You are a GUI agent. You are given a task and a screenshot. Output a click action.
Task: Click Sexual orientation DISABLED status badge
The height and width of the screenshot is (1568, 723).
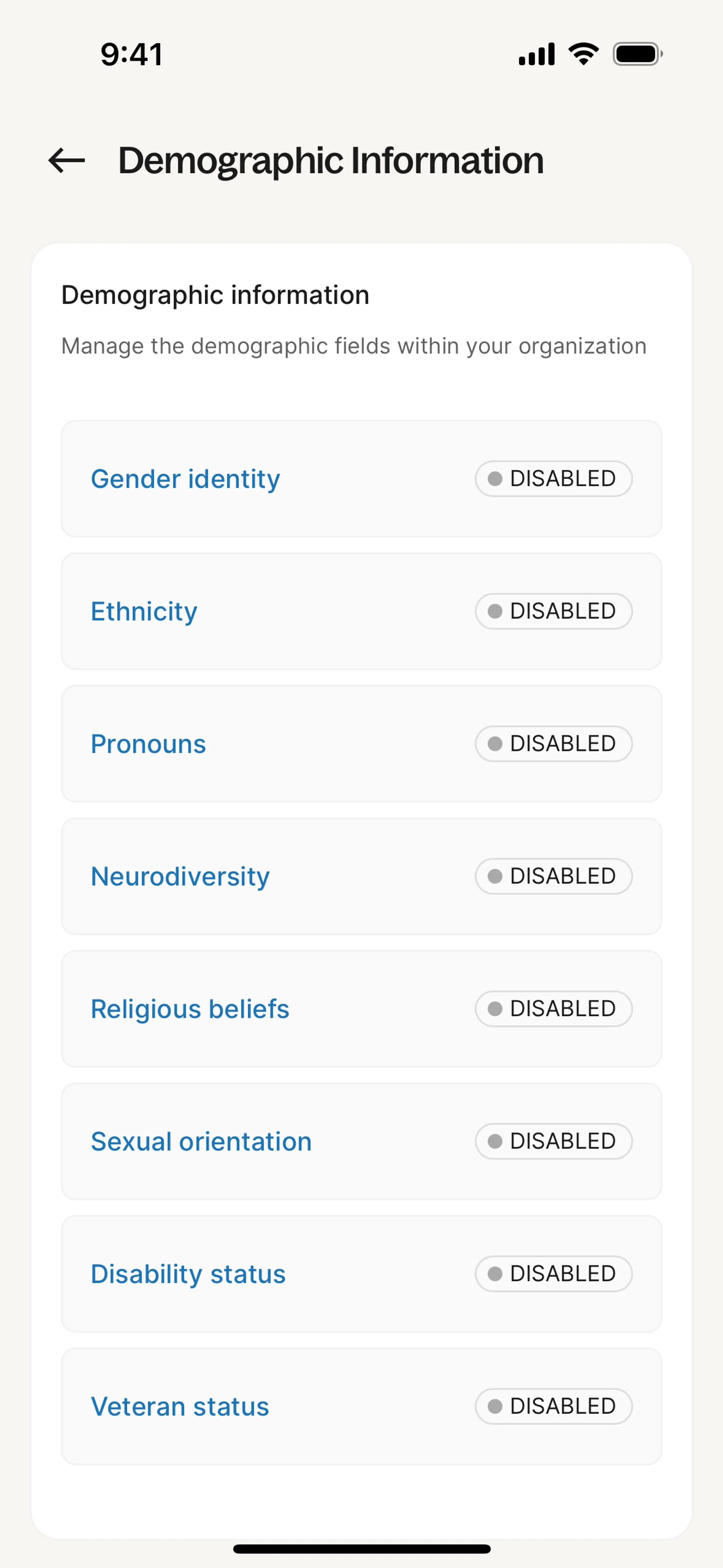553,1141
